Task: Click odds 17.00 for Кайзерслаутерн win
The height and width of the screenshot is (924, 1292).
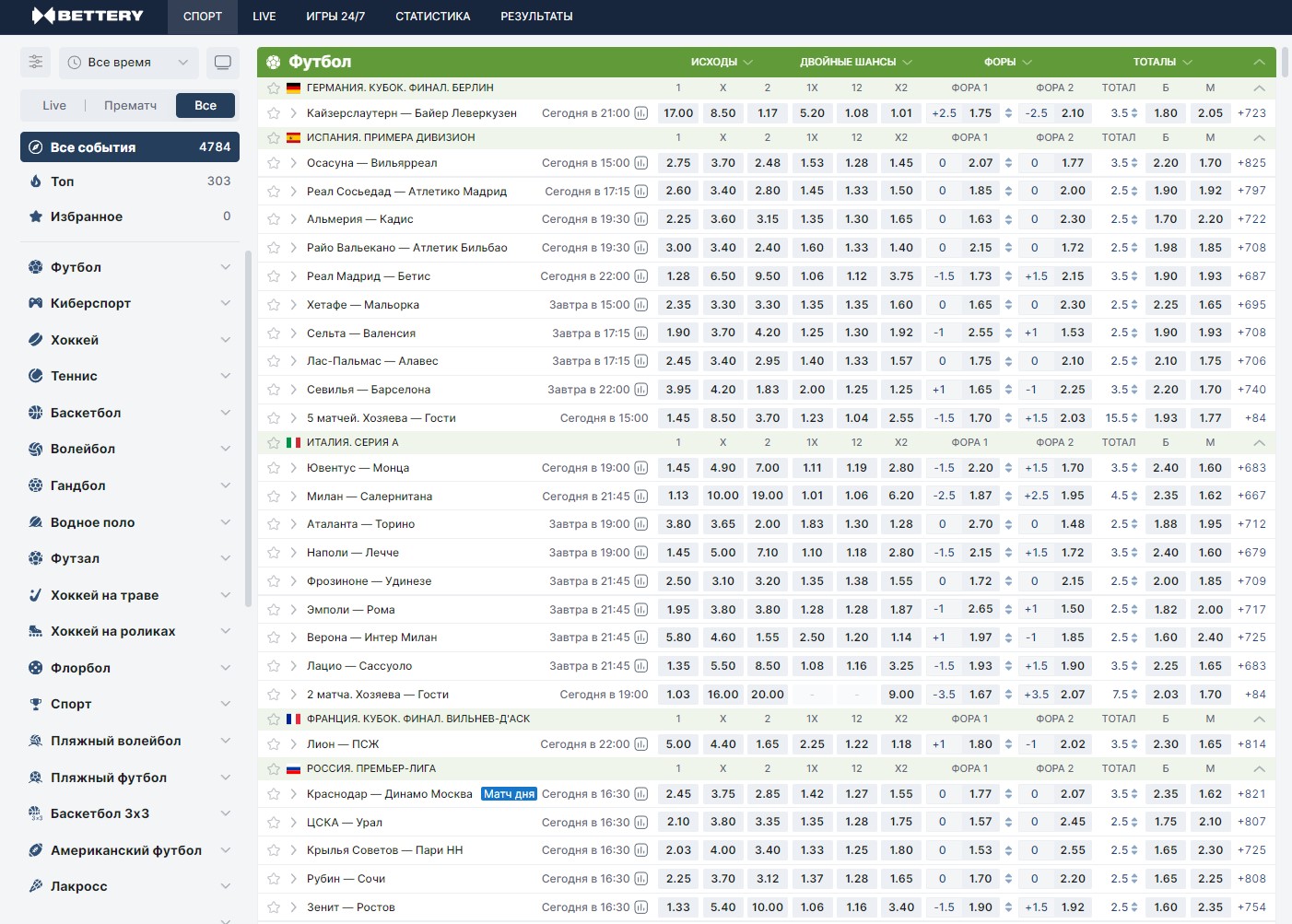Action: tap(678, 113)
